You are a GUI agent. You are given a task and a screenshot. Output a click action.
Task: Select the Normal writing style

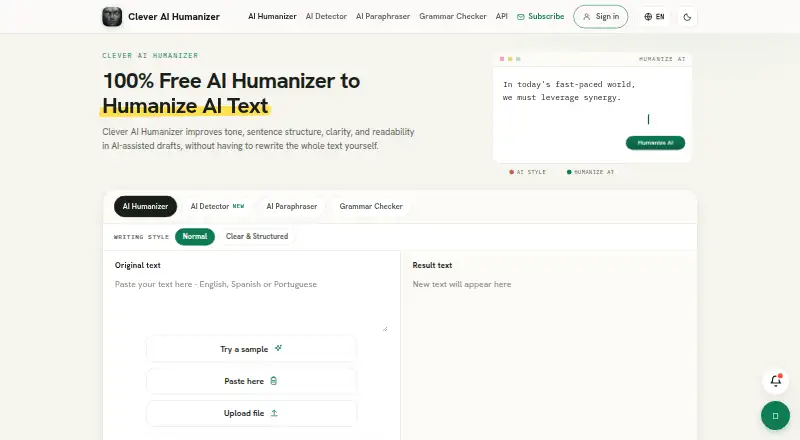195,236
